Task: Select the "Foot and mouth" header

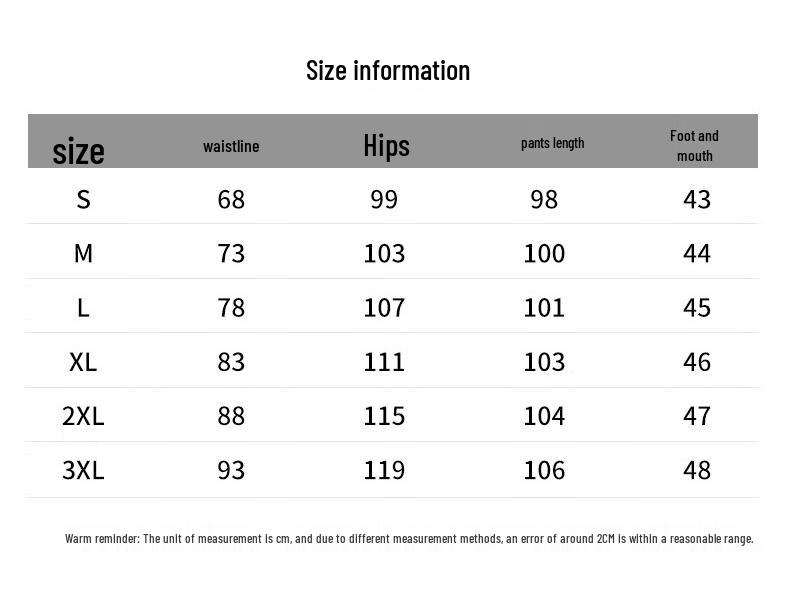Action: coord(694,145)
